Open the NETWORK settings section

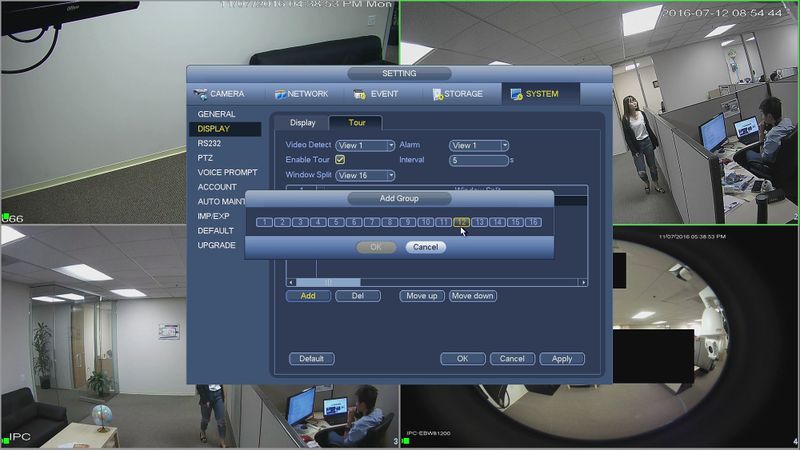(x=302, y=94)
